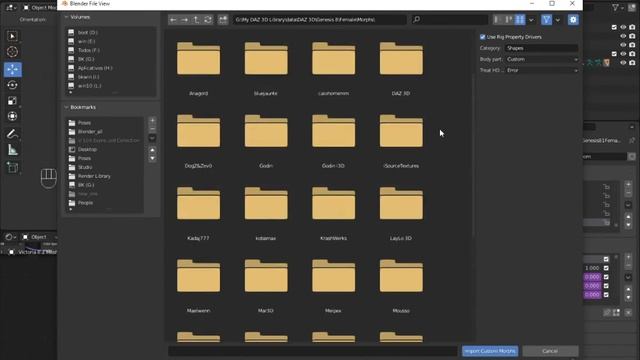Select the Scale tool in Blender
This screenshot has height=360, width=640.
(13, 101)
